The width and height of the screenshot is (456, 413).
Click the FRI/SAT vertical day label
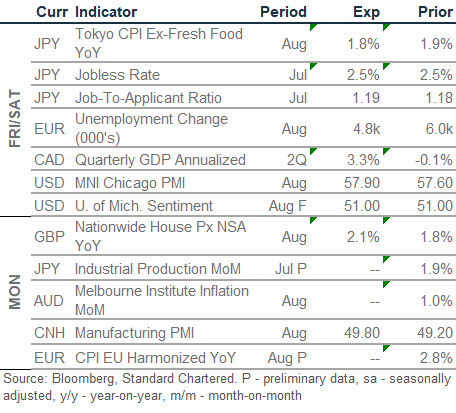click(x=15, y=118)
